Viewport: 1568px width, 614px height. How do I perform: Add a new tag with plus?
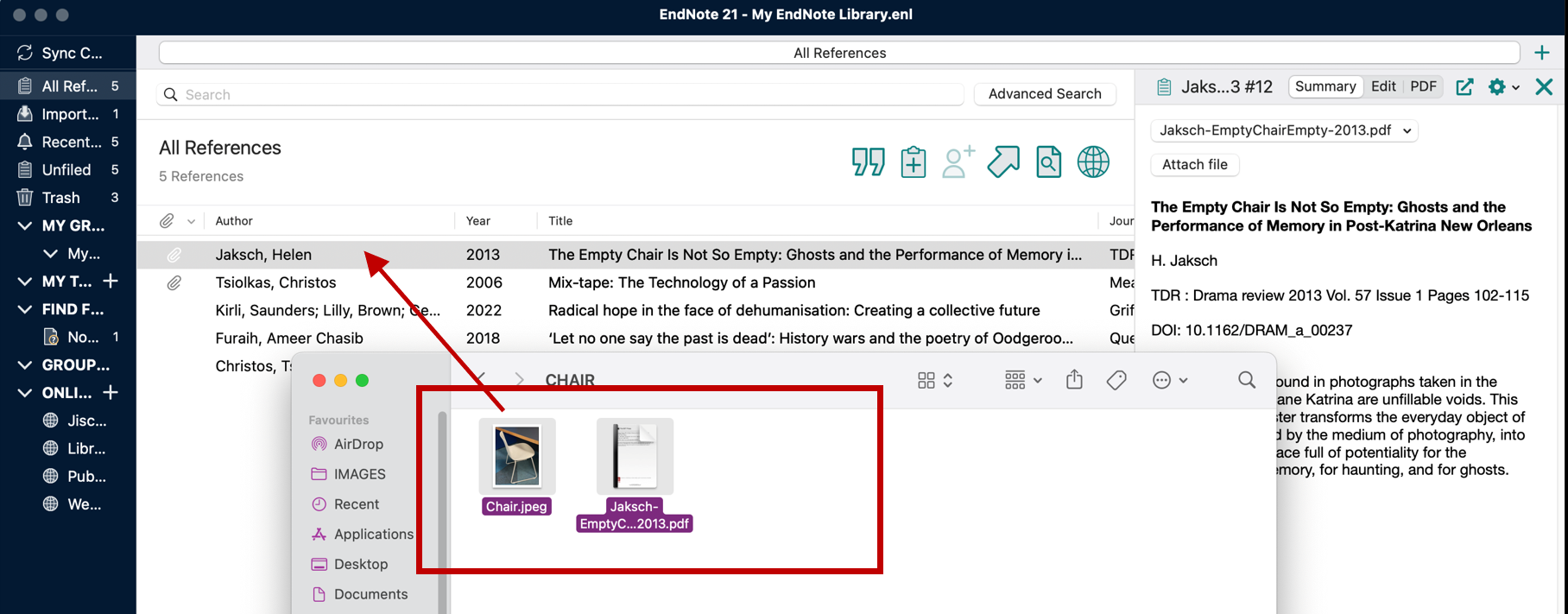(111, 282)
